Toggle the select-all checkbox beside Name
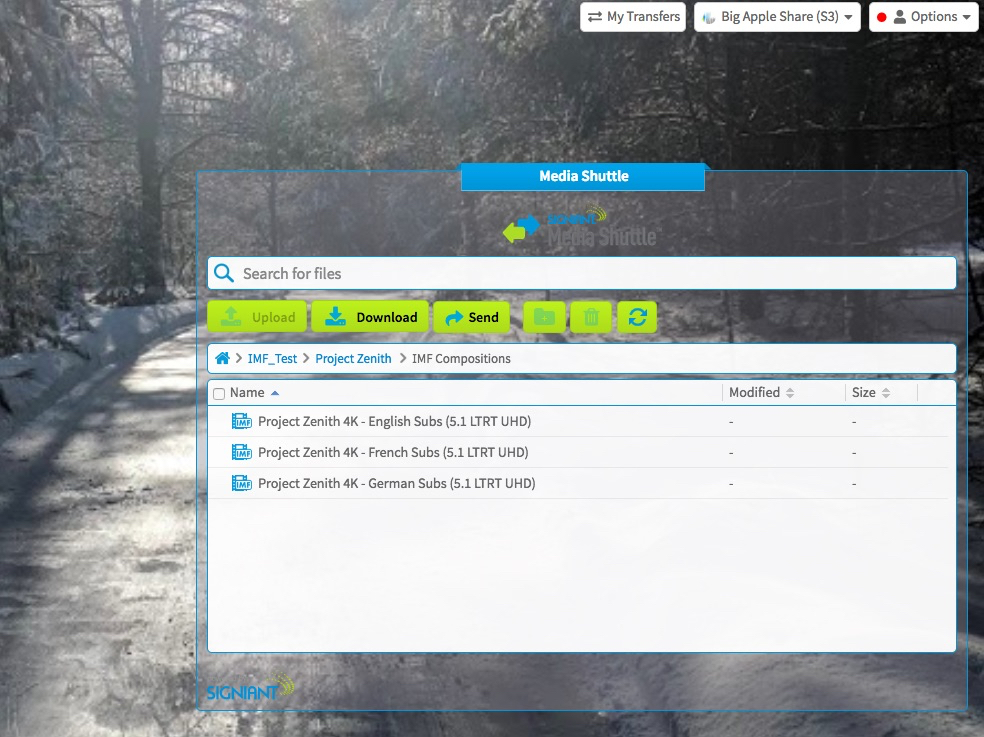 point(219,394)
